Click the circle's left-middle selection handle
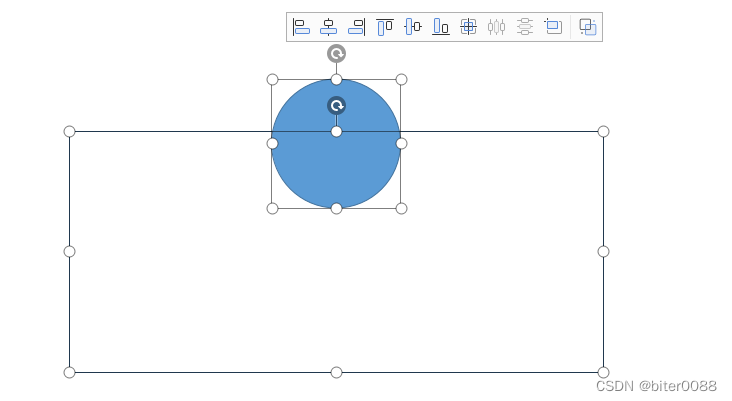The image size is (732, 401). click(x=272, y=143)
